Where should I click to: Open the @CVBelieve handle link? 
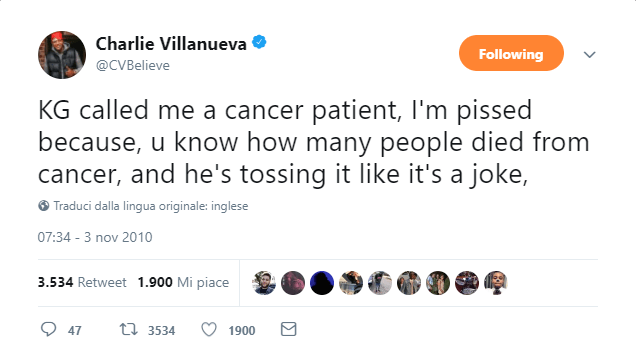coord(133,65)
